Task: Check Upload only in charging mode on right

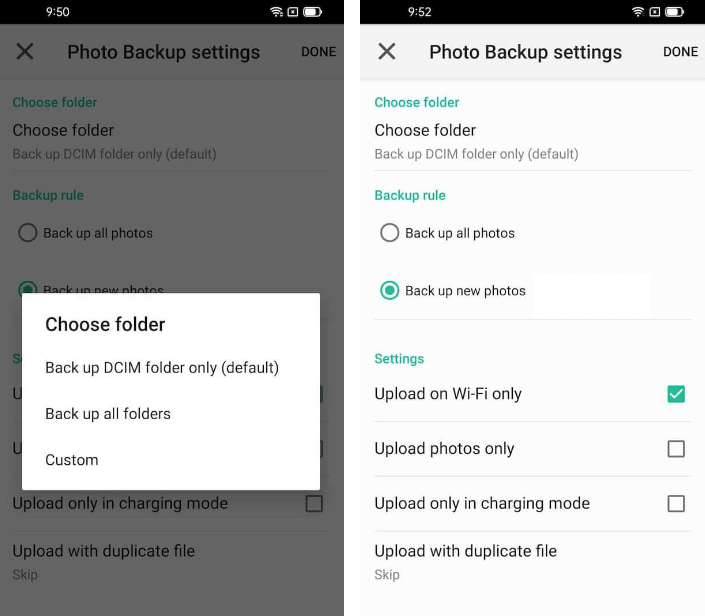Action: pos(676,504)
